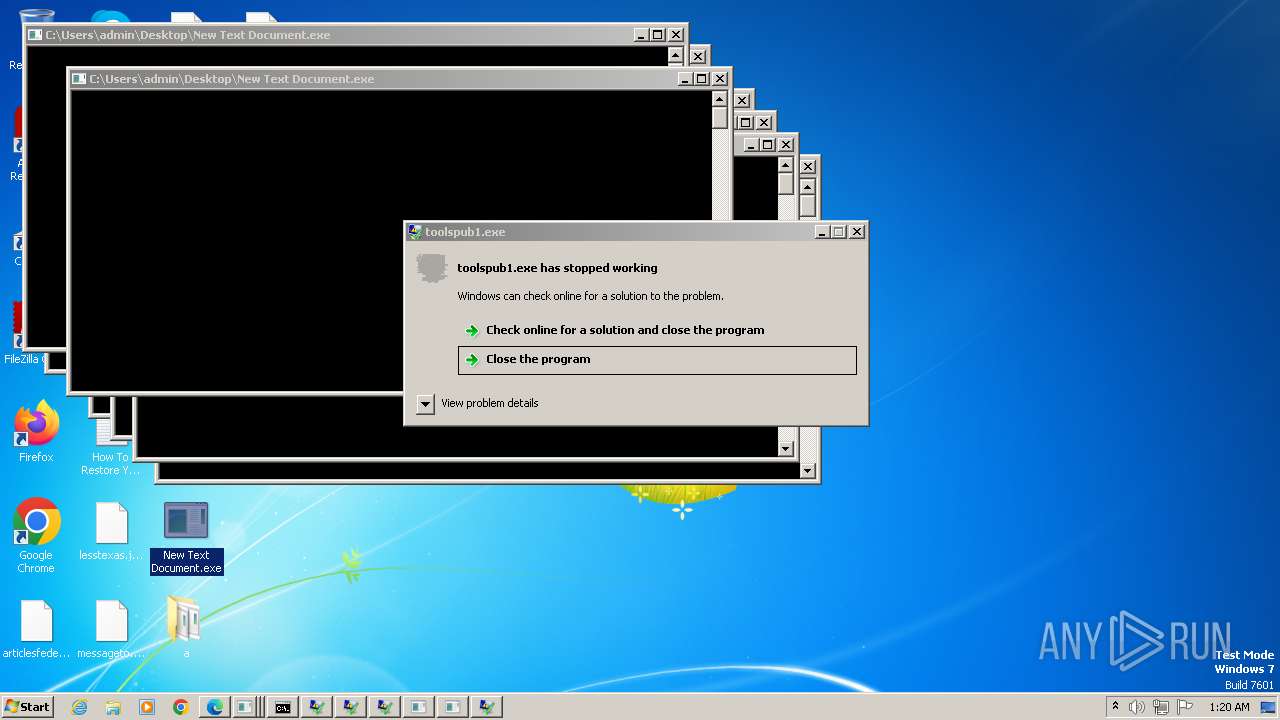Image resolution: width=1280 pixels, height=720 pixels.
Task: Open Microsoft Edge from the taskbar
Action: coord(215,707)
